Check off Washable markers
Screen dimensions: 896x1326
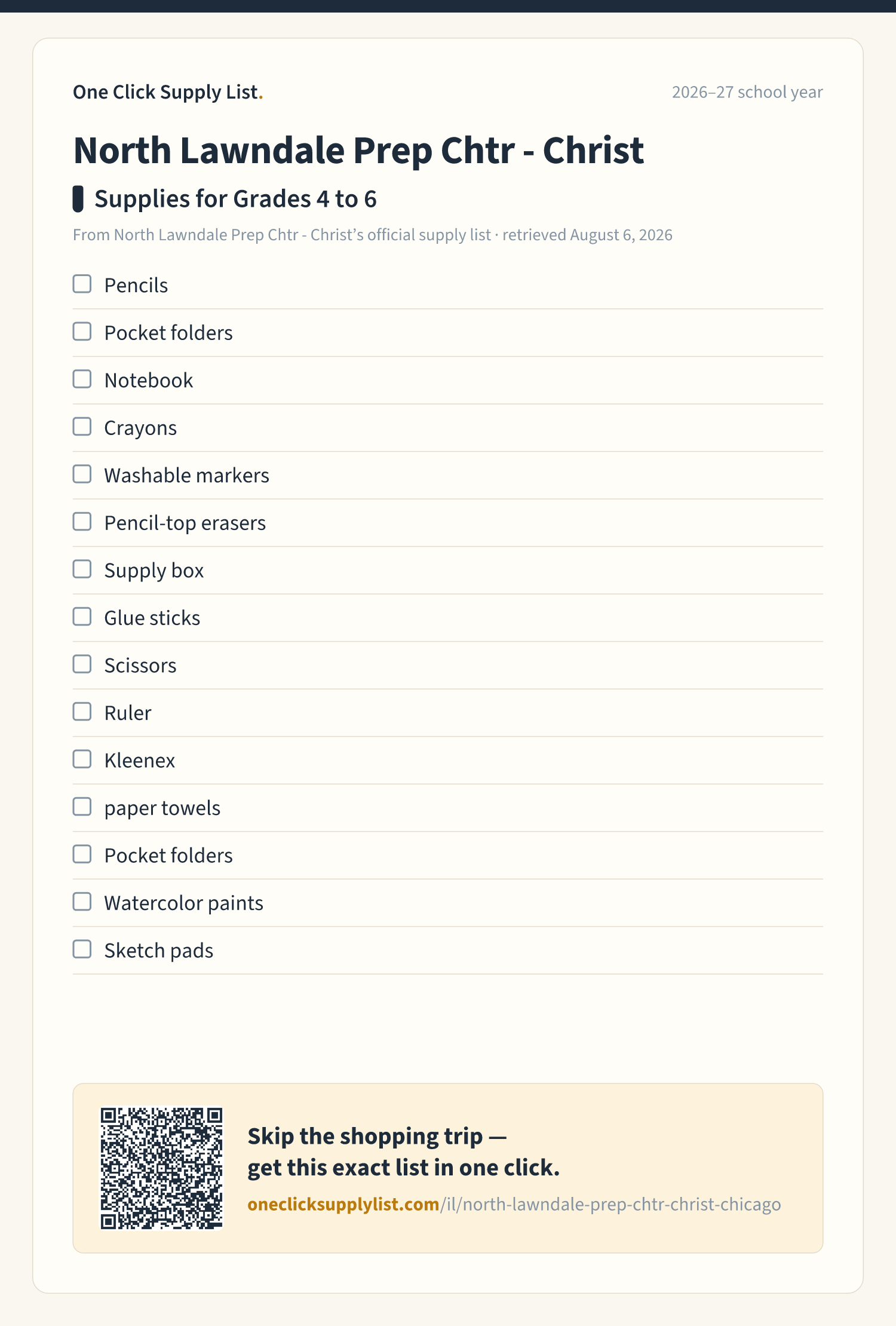(x=82, y=474)
